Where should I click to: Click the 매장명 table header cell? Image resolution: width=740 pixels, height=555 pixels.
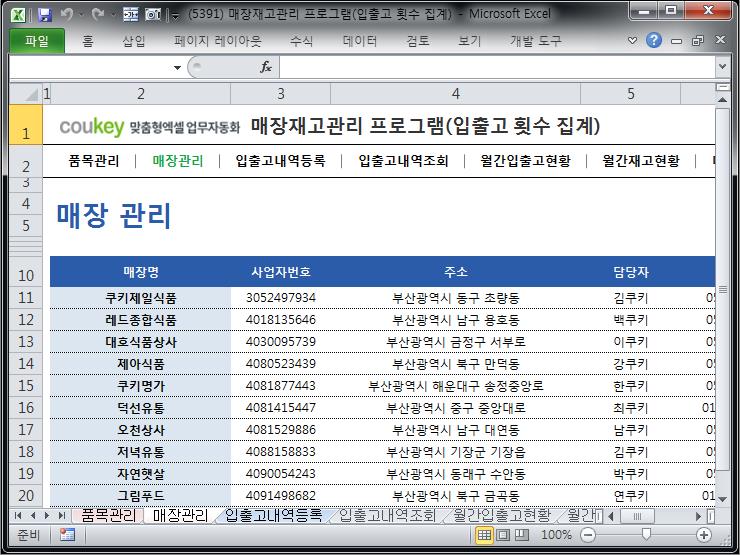click(x=141, y=272)
